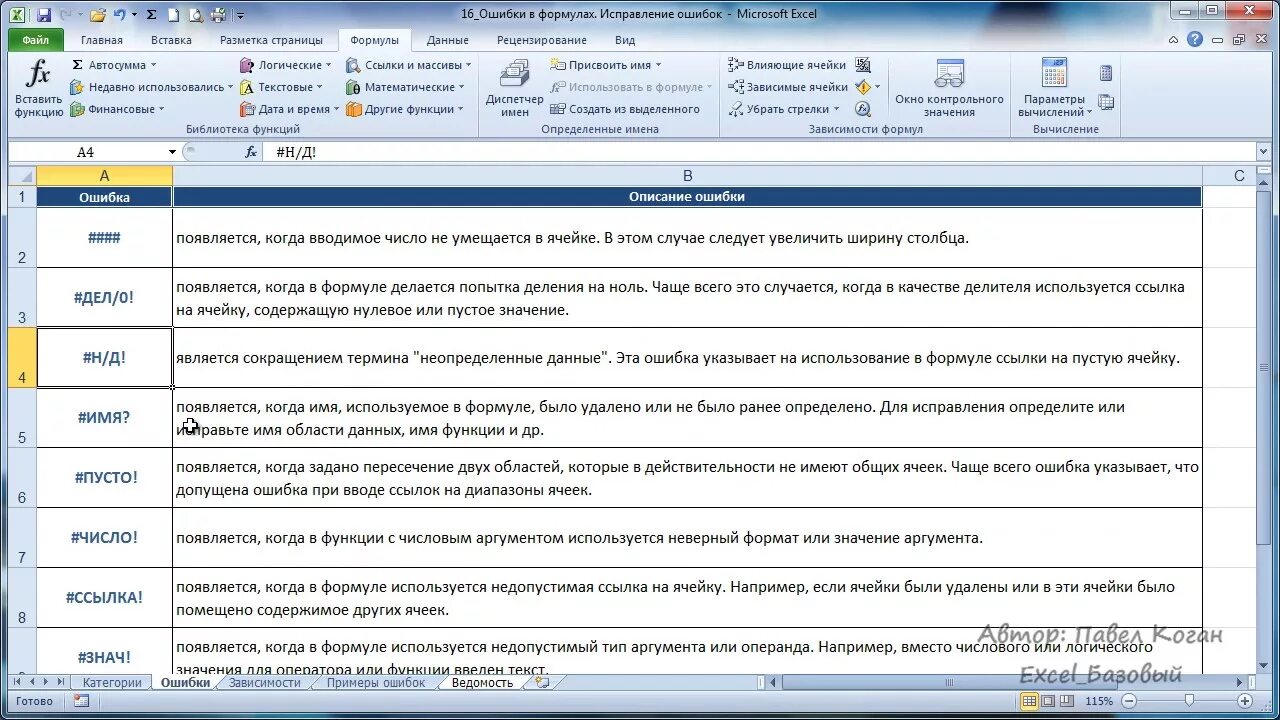The image size is (1280, 720).
Task: Open the Примеры ошибок sheet tab
Action: click(x=375, y=683)
